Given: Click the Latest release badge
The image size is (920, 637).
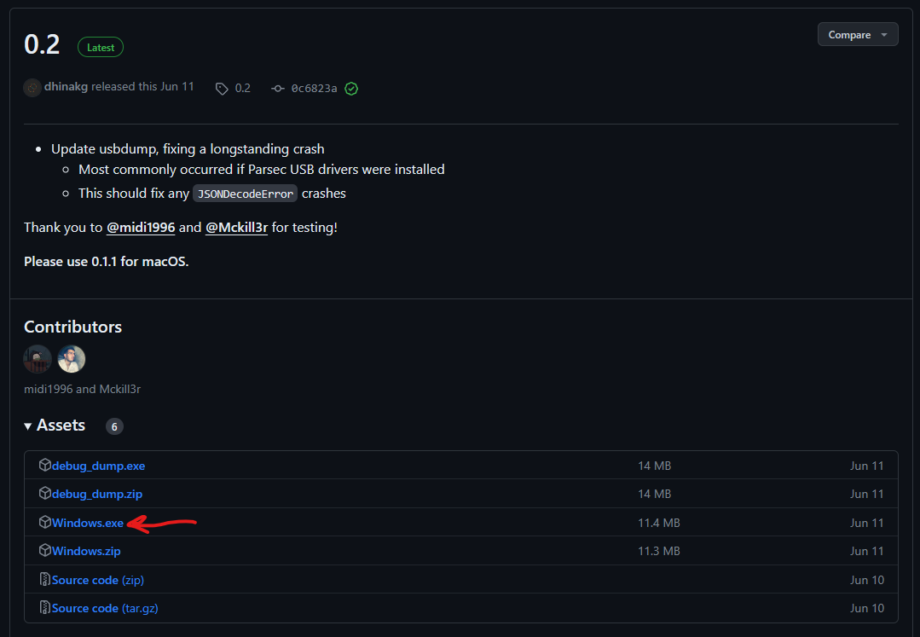Looking at the screenshot, I should click(100, 47).
